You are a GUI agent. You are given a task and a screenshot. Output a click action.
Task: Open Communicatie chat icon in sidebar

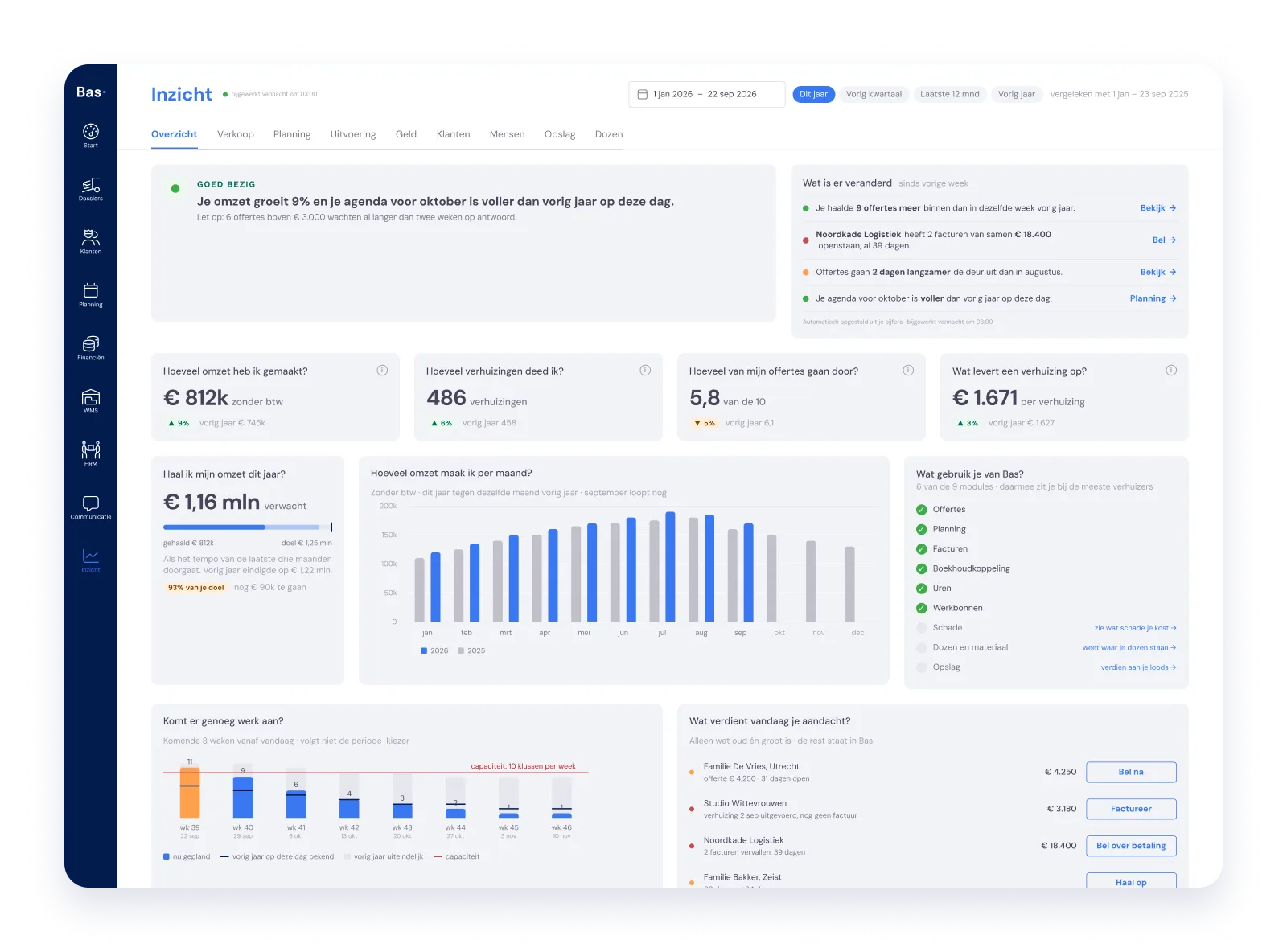pos(91,507)
